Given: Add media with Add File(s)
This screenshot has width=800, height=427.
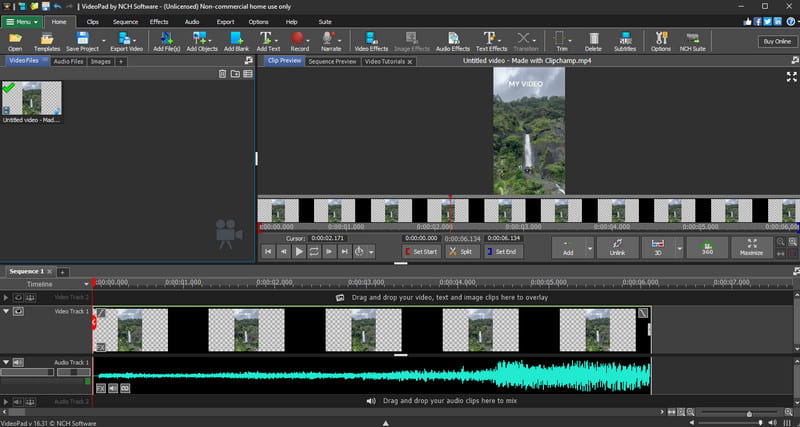Looking at the screenshot, I should (167, 42).
